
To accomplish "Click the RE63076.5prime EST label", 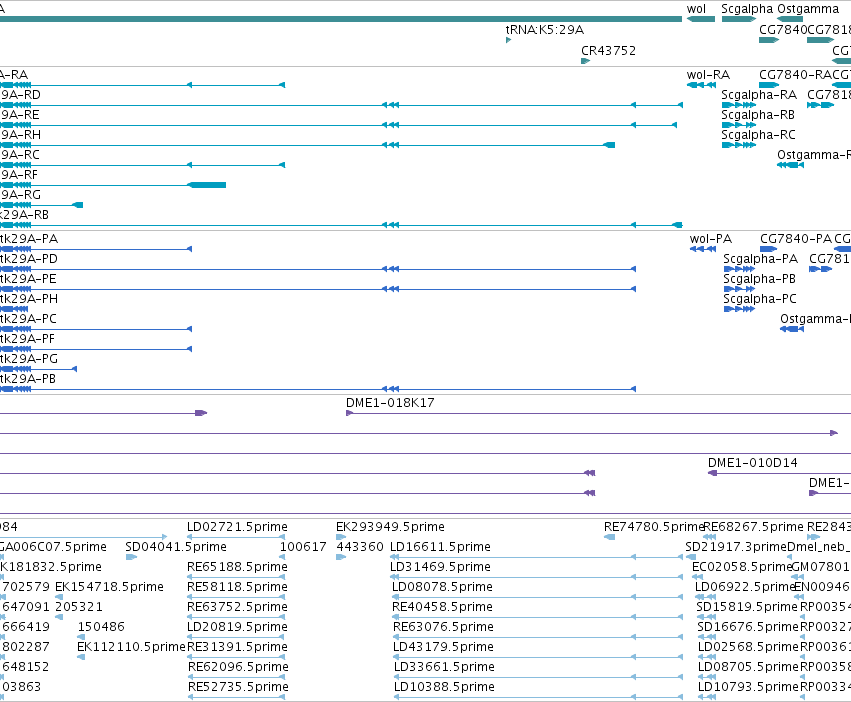I will pyautogui.click(x=443, y=627).
